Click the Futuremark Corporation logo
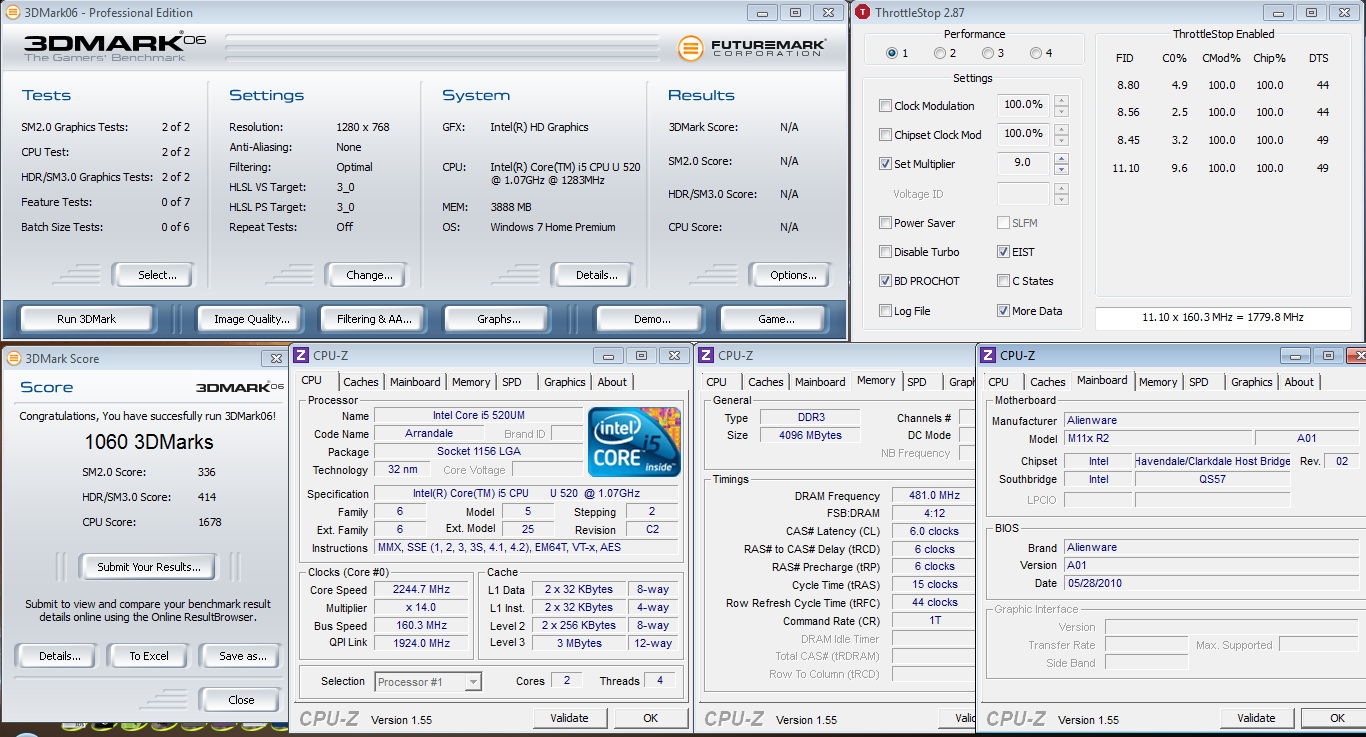This screenshot has width=1366, height=737. (x=752, y=48)
